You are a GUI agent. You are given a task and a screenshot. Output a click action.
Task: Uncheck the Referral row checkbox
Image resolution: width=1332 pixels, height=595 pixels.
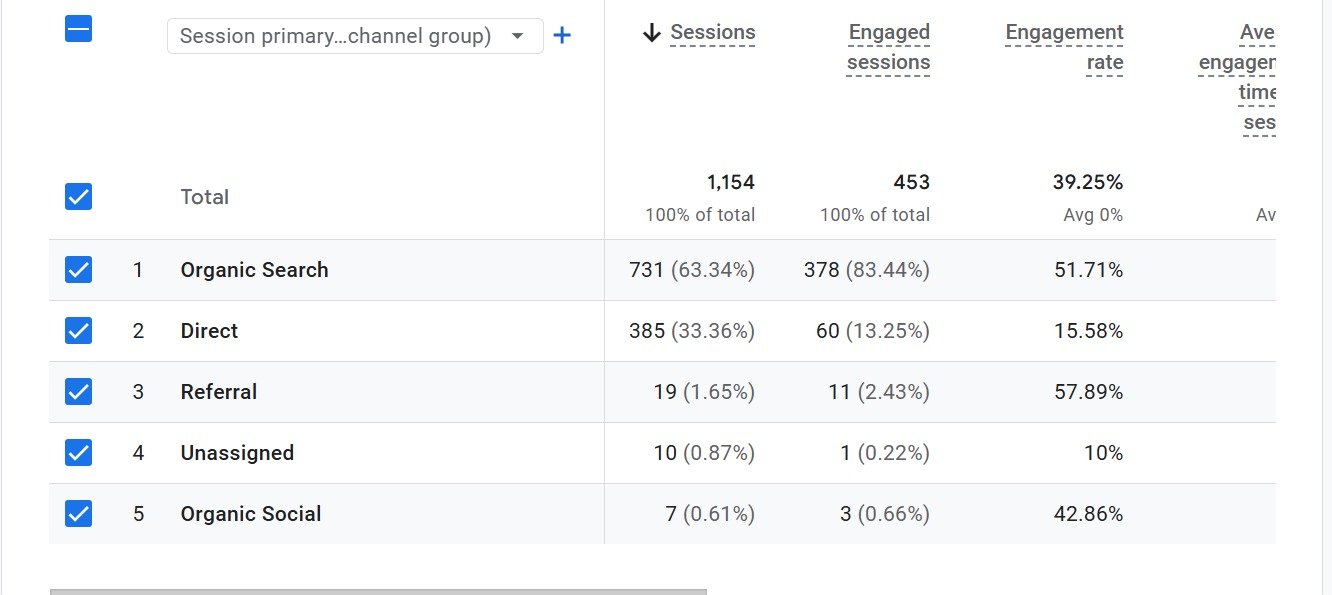click(78, 392)
